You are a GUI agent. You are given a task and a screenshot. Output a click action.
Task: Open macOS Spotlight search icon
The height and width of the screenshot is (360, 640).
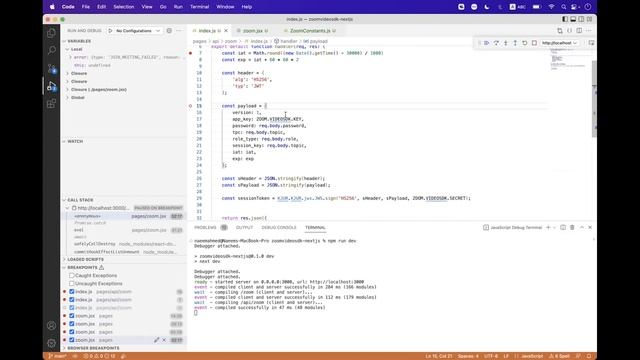564,7
